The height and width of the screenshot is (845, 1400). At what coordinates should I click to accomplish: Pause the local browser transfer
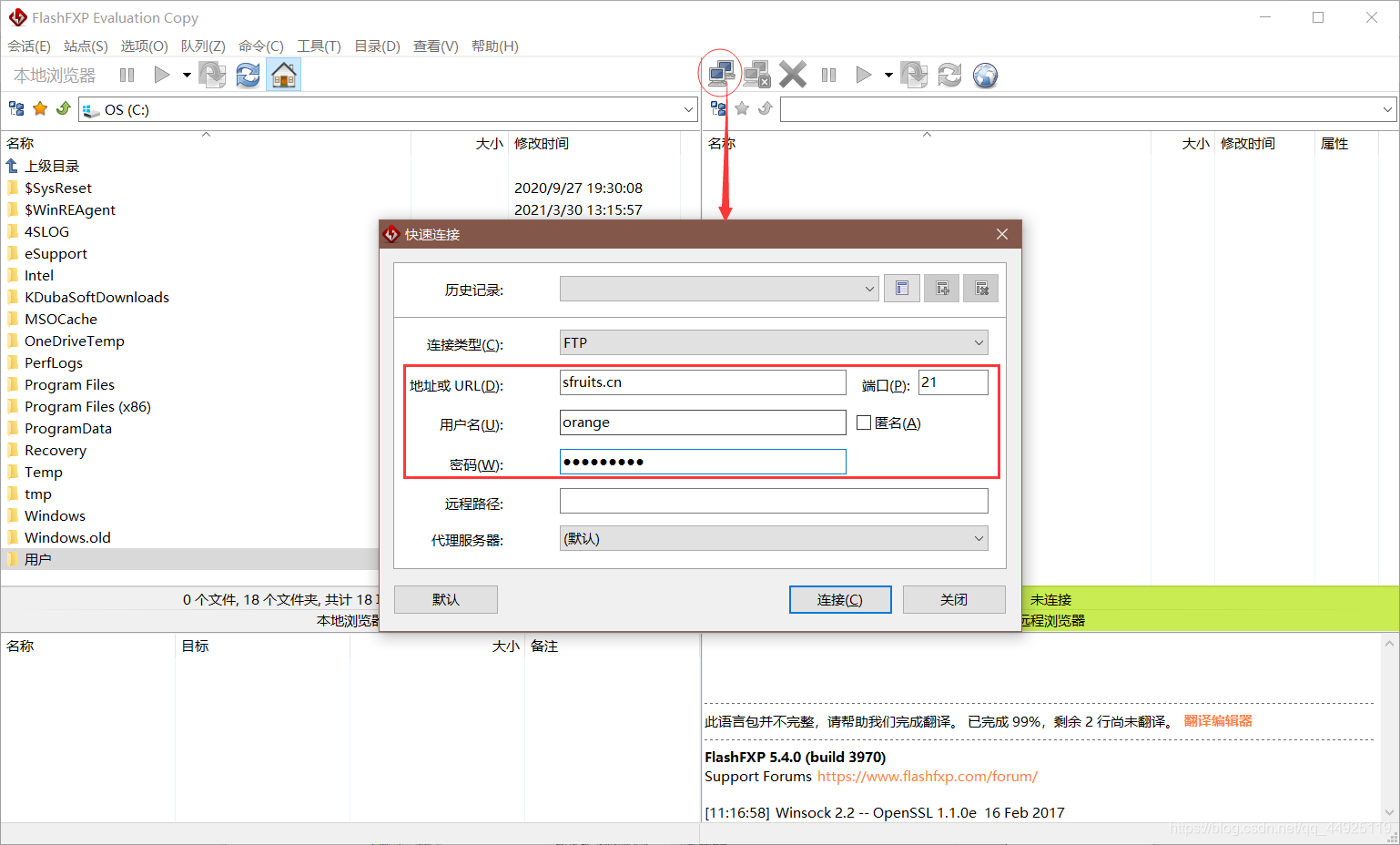click(127, 75)
